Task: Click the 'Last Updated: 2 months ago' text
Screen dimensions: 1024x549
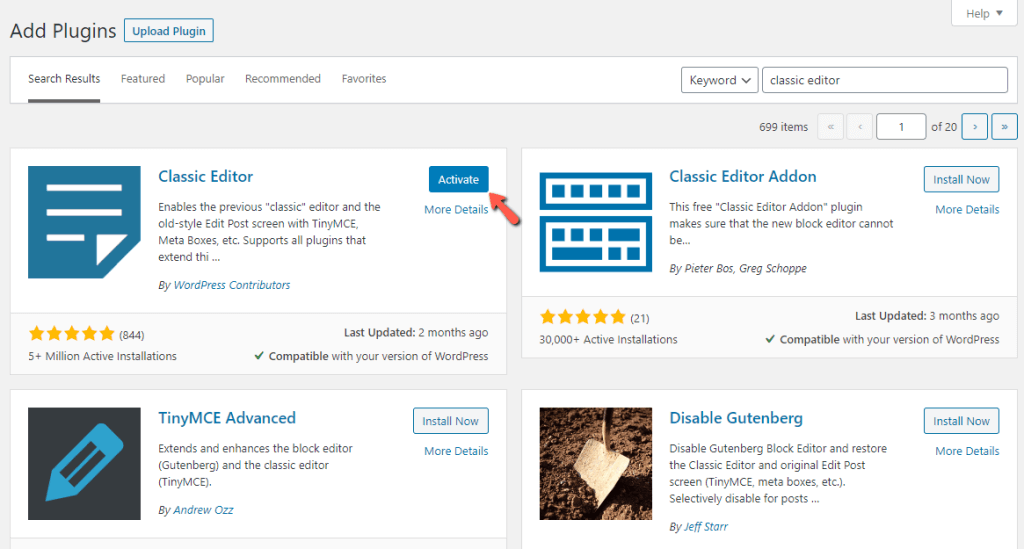Action: pos(416,332)
